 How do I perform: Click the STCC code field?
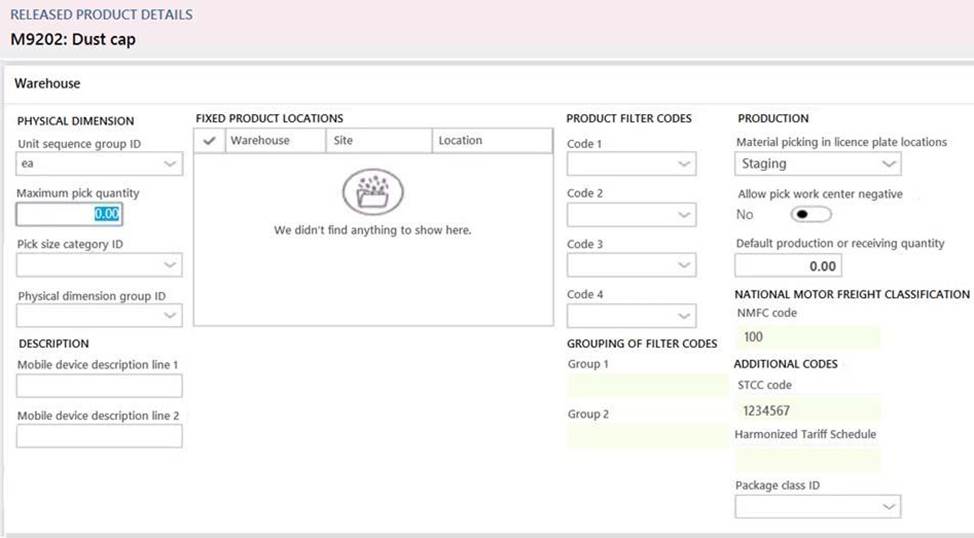click(807, 410)
